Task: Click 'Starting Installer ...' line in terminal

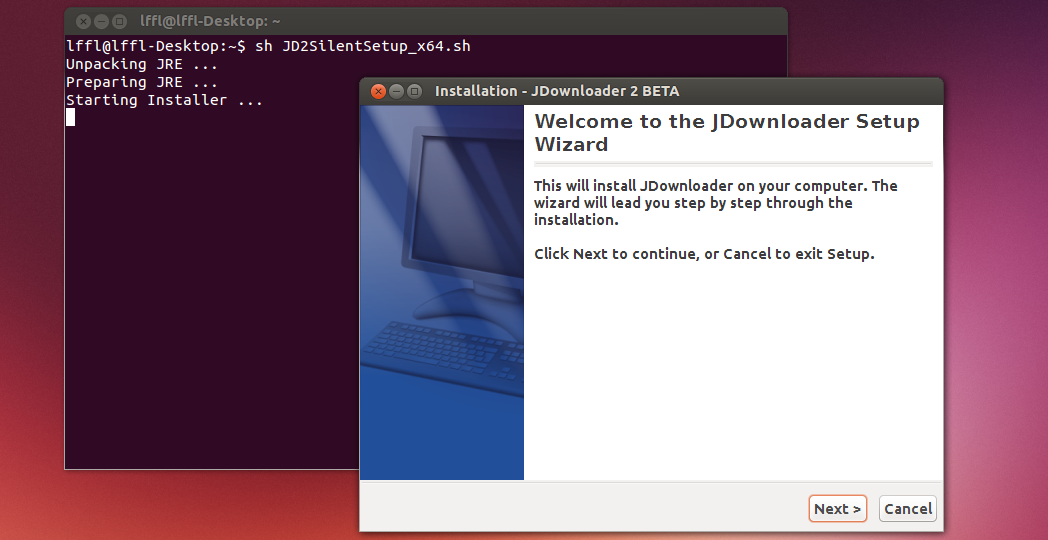Action: [x=164, y=100]
